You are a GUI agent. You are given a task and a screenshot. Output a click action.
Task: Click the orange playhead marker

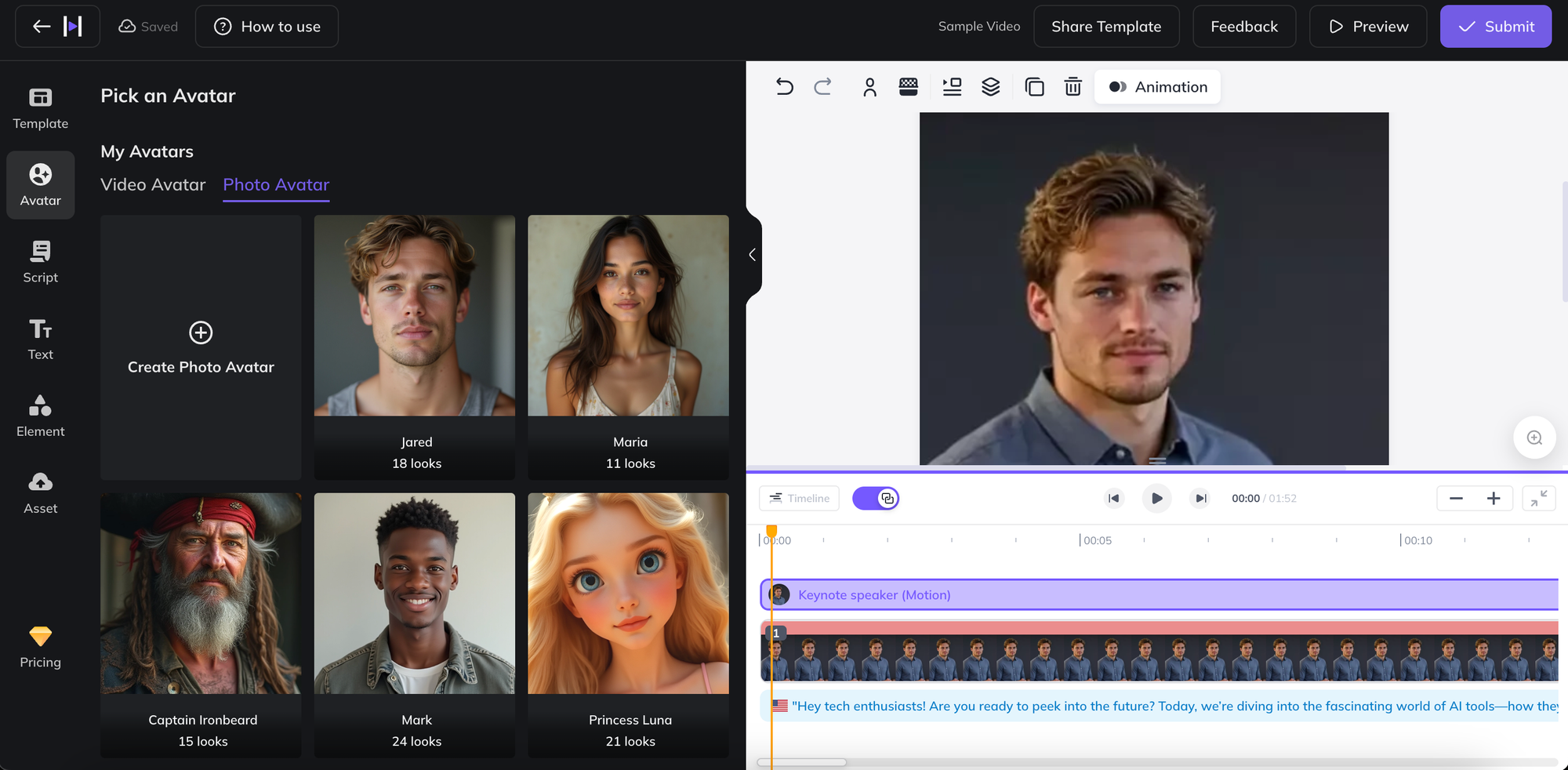click(x=771, y=531)
